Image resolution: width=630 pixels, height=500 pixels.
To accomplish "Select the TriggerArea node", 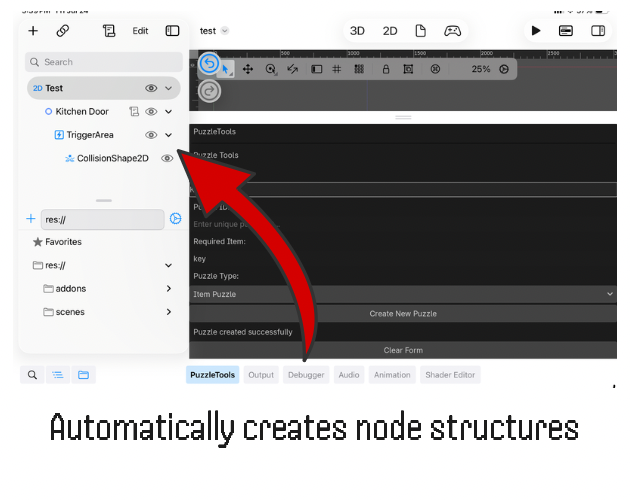I will click(x=90, y=135).
